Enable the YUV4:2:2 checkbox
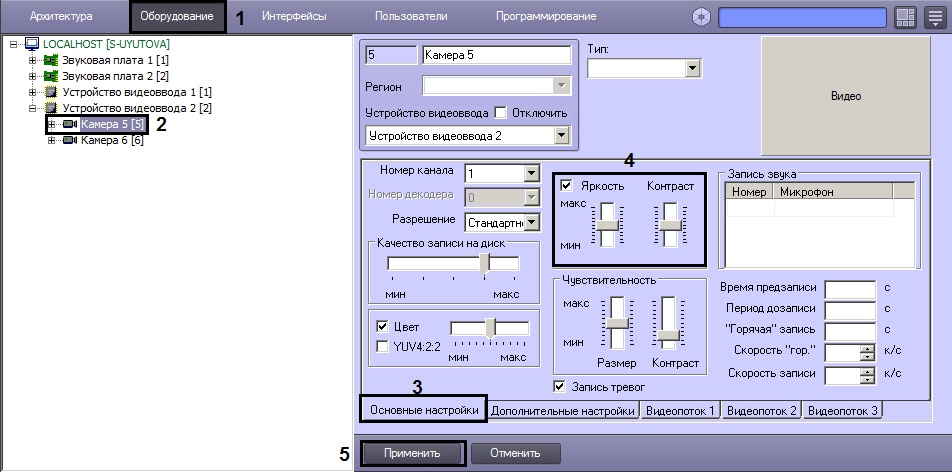This screenshot has height=472, width=952. 382,346
